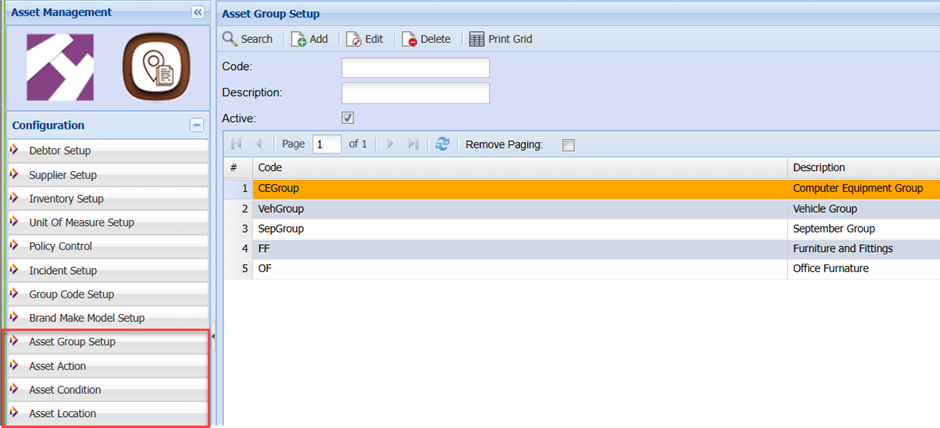Open Group Code Setup
This screenshot has height=428, width=940.
(x=108, y=294)
